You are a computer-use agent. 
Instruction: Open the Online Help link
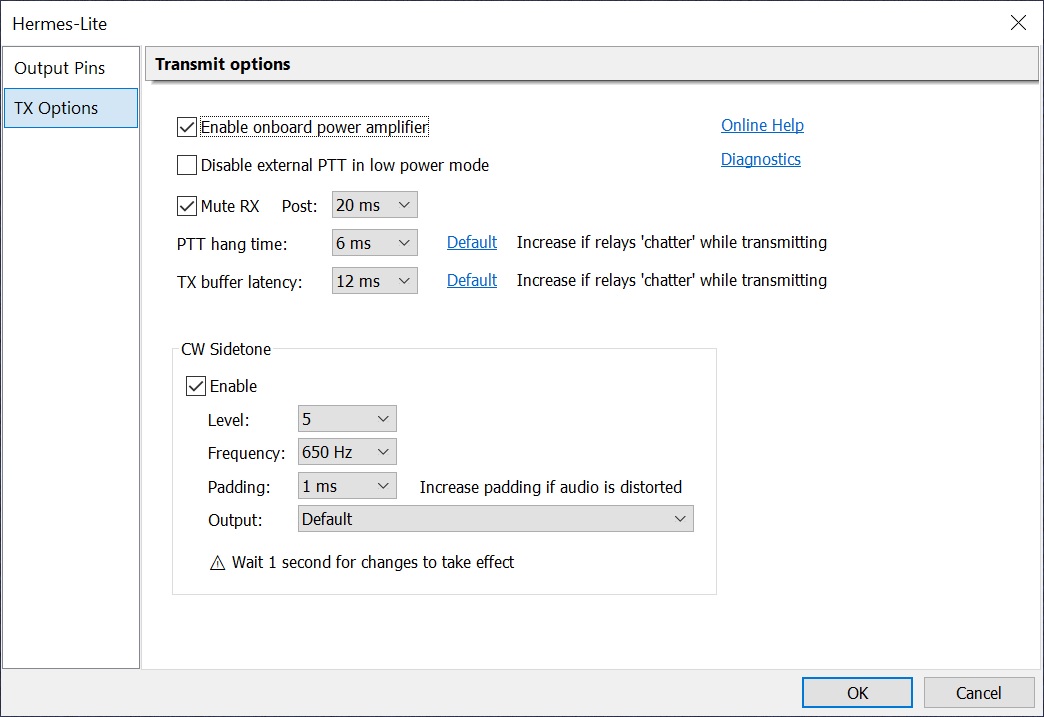coord(762,125)
